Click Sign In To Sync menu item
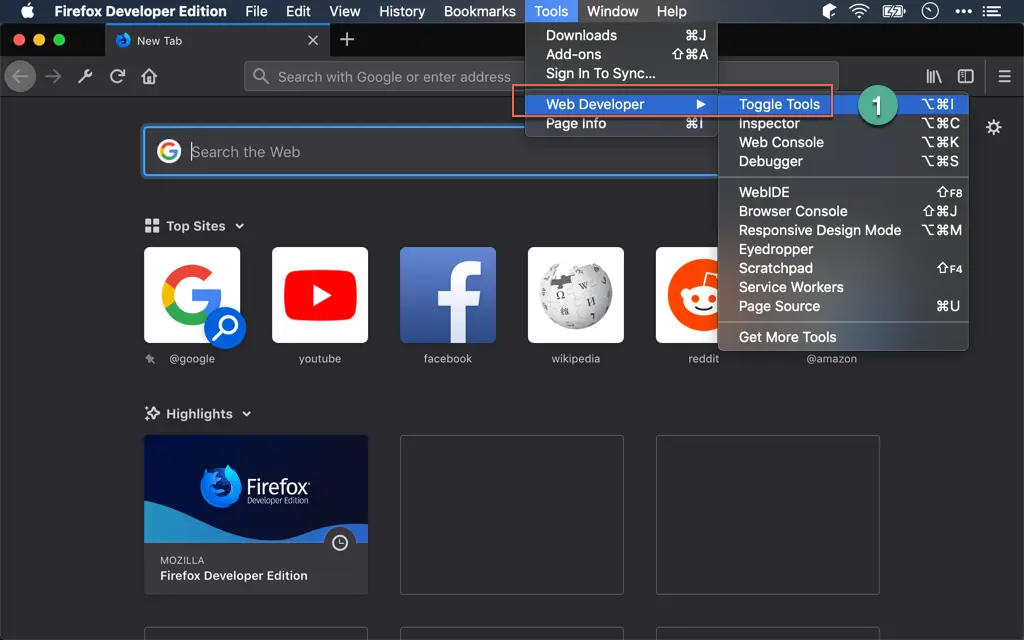The width and height of the screenshot is (1024, 640). (600, 73)
